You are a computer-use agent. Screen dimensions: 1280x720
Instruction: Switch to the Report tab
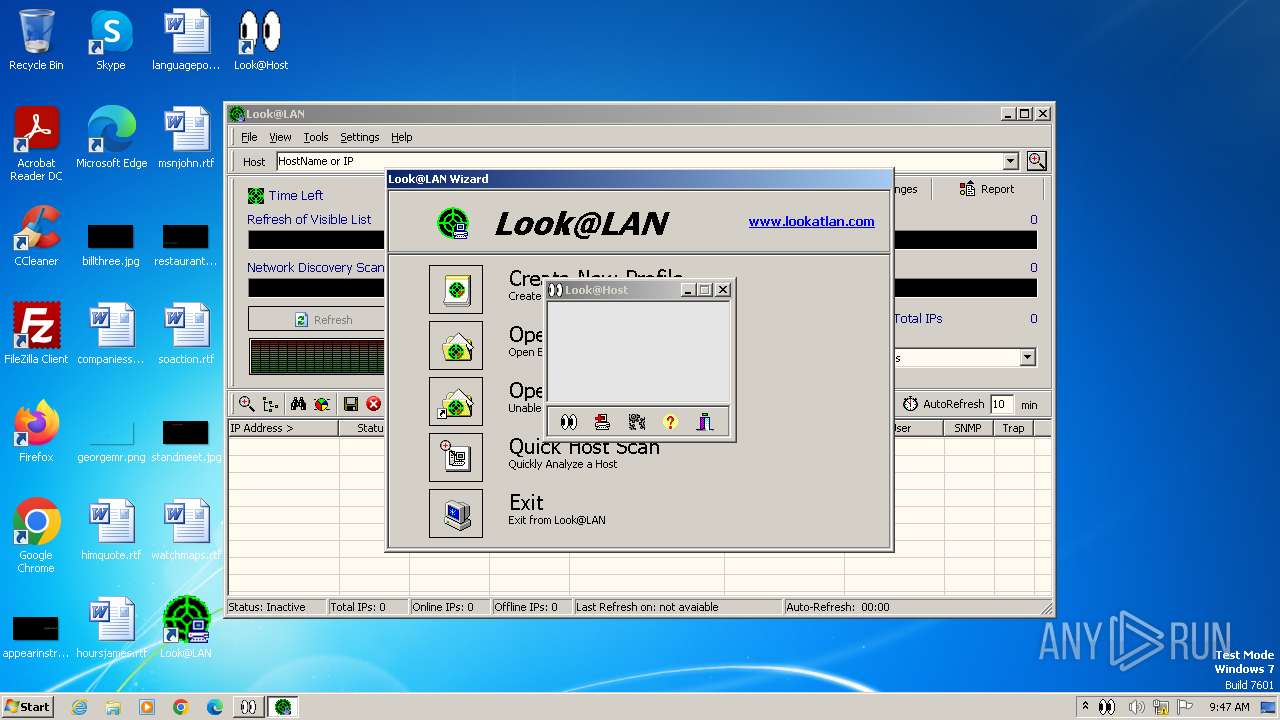pos(987,189)
